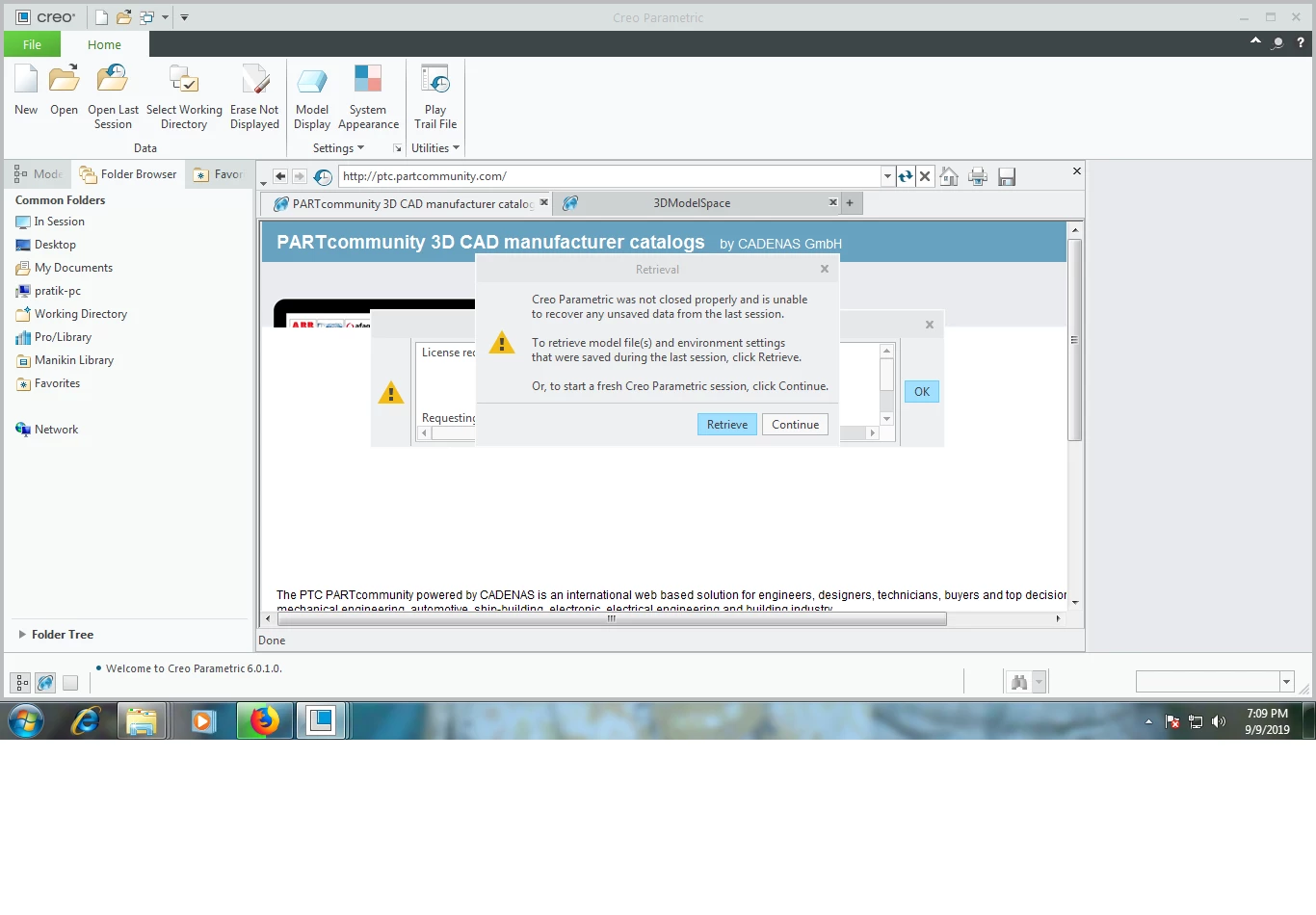The height and width of the screenshot is (915, 1316).
Task: Click the Open folder ribbon icon
Action: [64, 91]
